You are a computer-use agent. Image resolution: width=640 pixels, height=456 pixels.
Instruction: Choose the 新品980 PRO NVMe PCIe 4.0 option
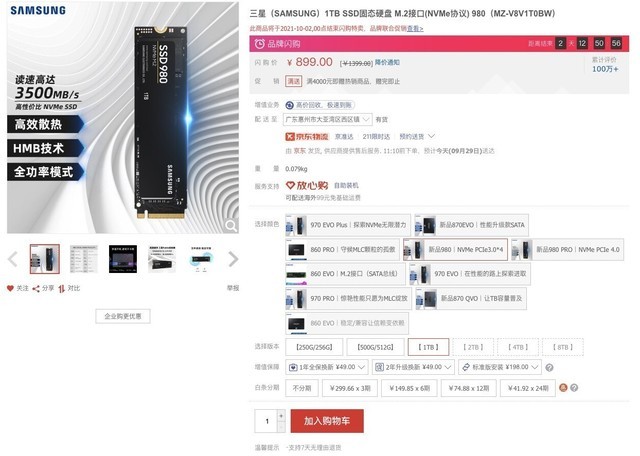tap(567, 249)
